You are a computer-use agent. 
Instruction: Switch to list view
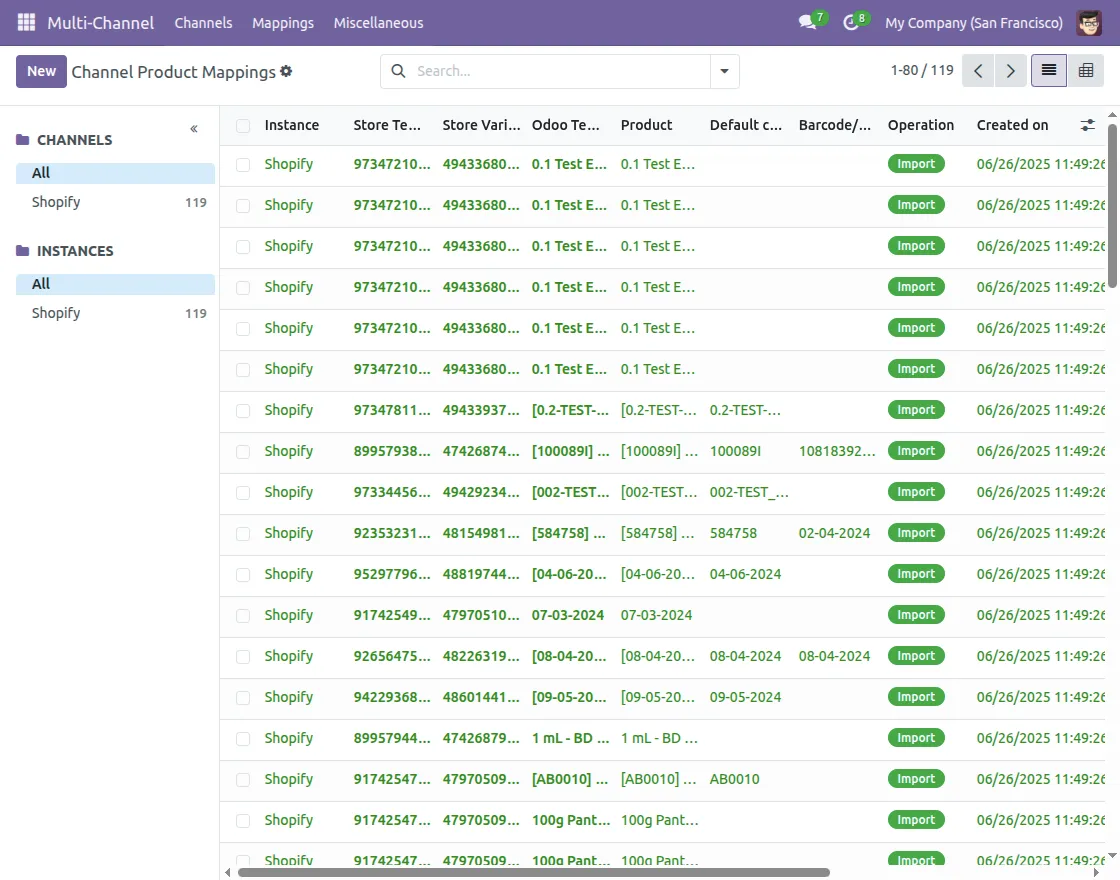point(1048,71)
